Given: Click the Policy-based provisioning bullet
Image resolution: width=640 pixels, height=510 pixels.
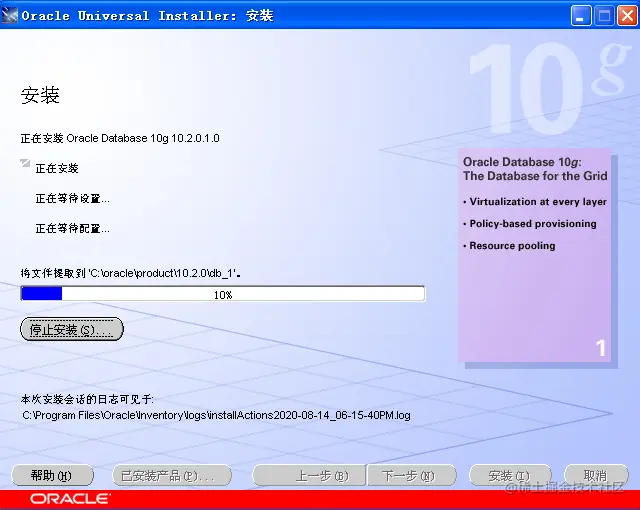Looking at the screenshot, I should coord(530,224).
